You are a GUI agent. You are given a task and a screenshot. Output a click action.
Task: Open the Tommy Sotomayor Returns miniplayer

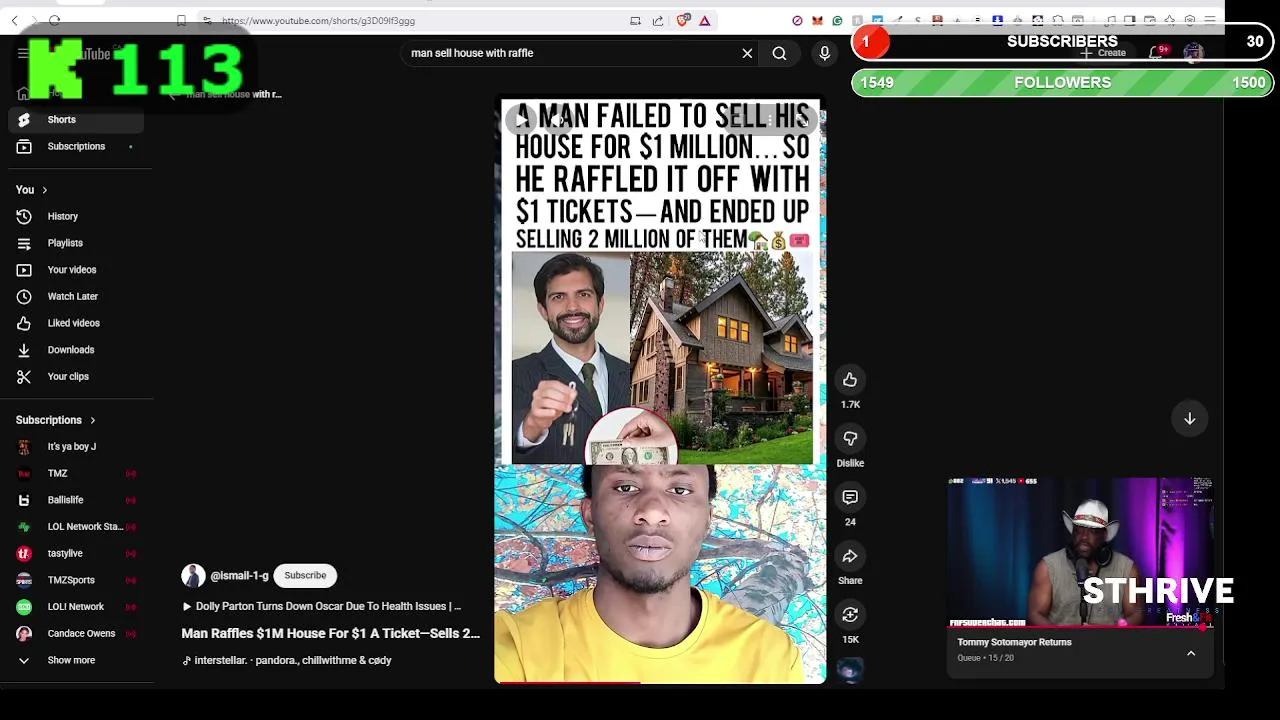click(x=1080, y=553)
